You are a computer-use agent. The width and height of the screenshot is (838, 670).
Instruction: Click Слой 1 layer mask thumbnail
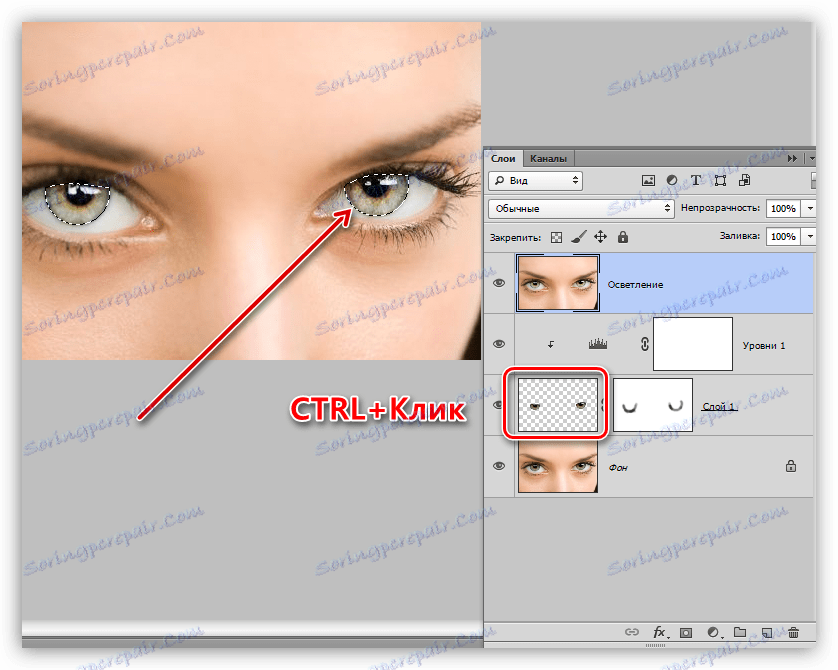[653, 405]
